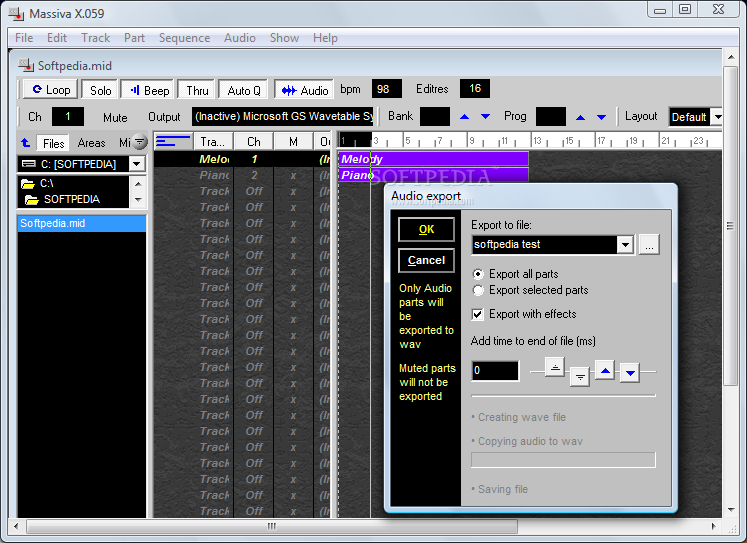Screen dimensions: 747x543
Task: Click the decrement down arrow on slider
Action: [630, 373]
